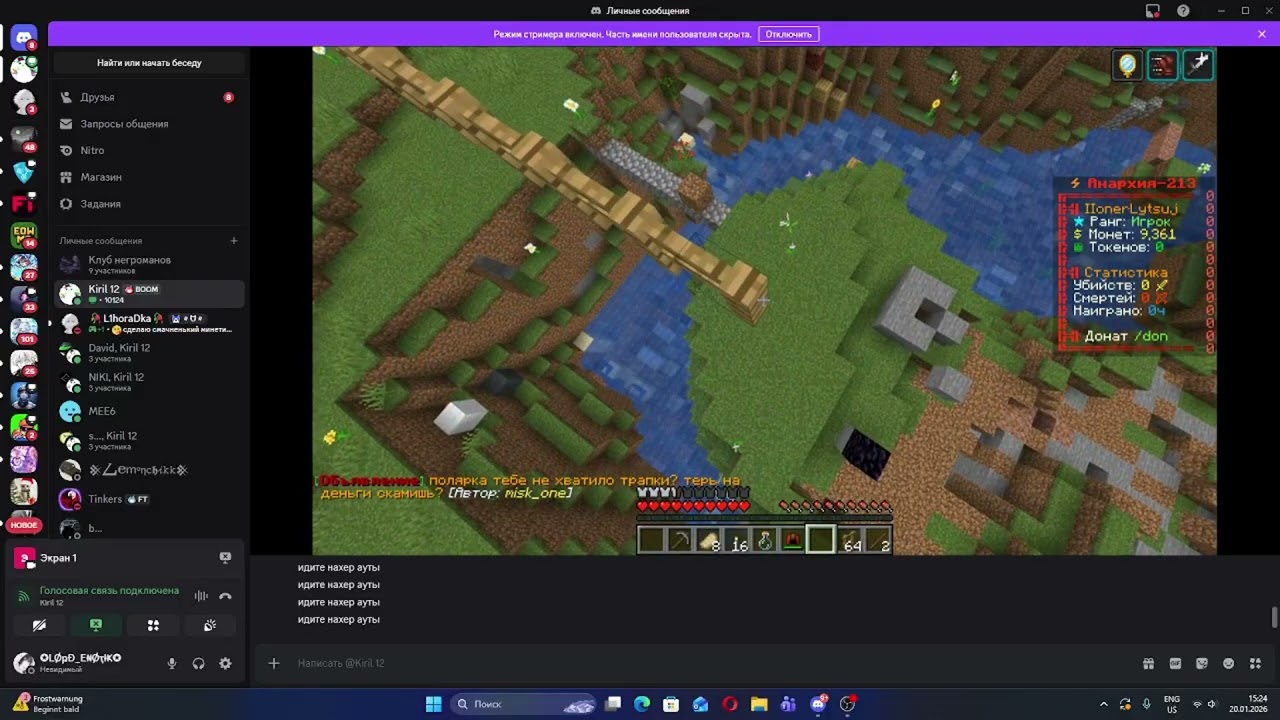Open Клуб негроманов group chat
This screenshot has height=720, width=1280.
coord(149,265)
